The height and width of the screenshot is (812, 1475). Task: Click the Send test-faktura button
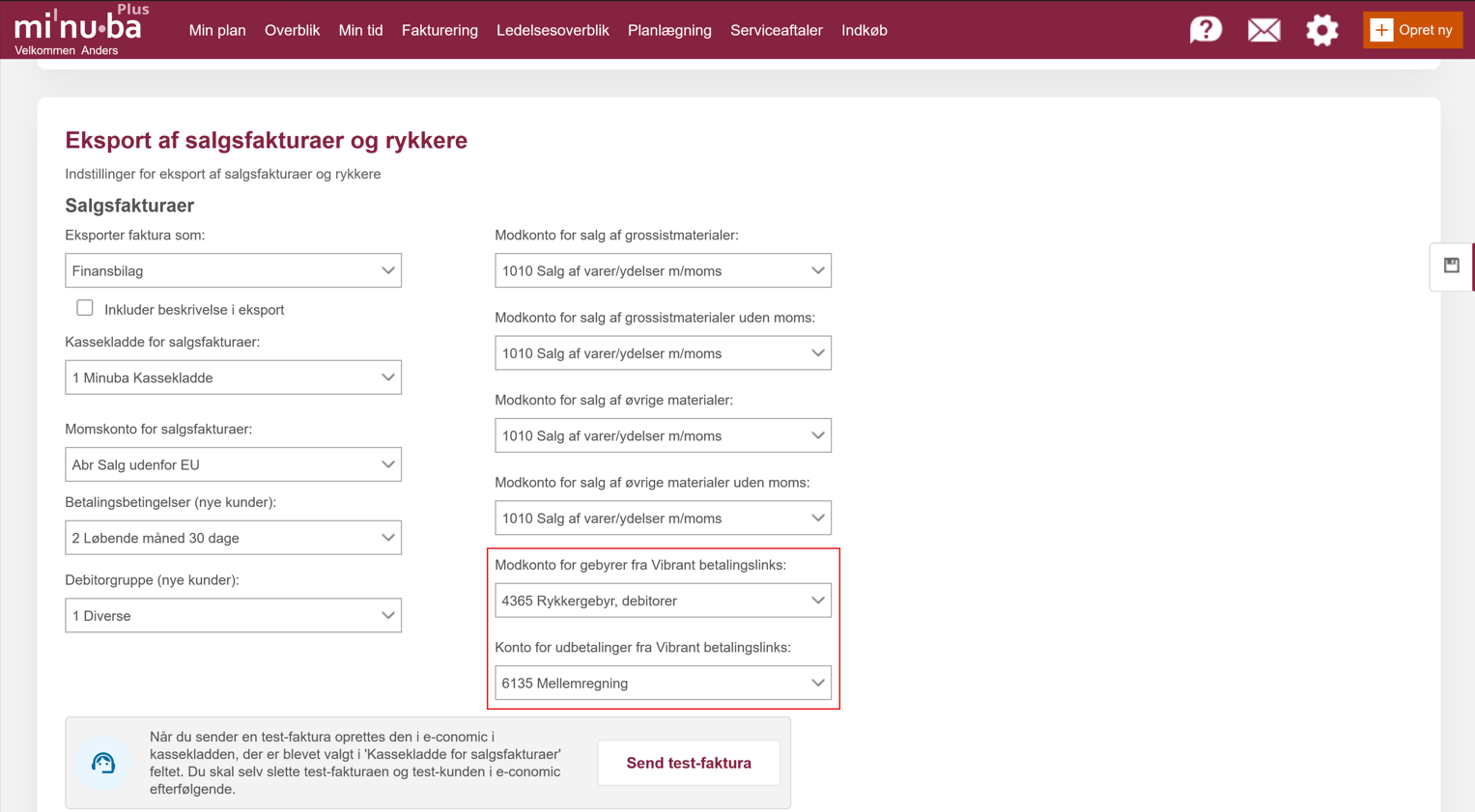coord(689,763)
